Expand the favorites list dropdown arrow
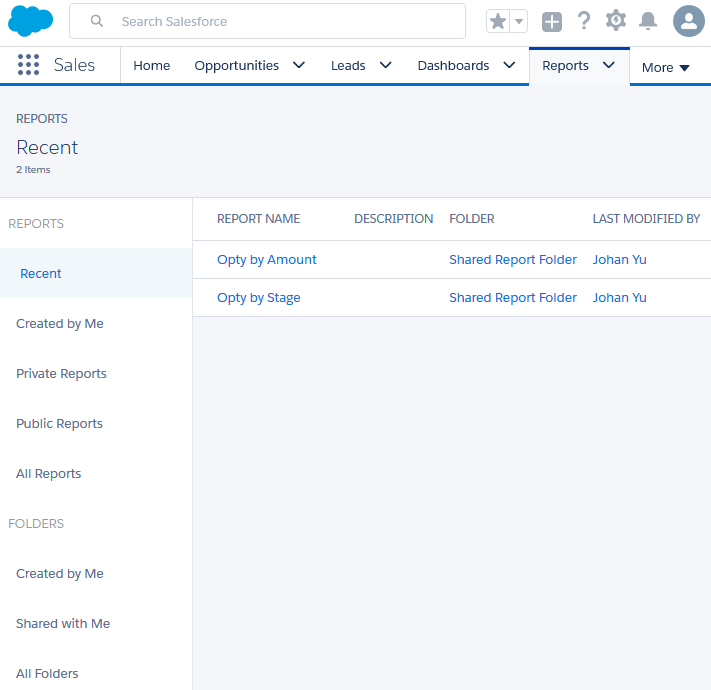 (x=519, y=21)
